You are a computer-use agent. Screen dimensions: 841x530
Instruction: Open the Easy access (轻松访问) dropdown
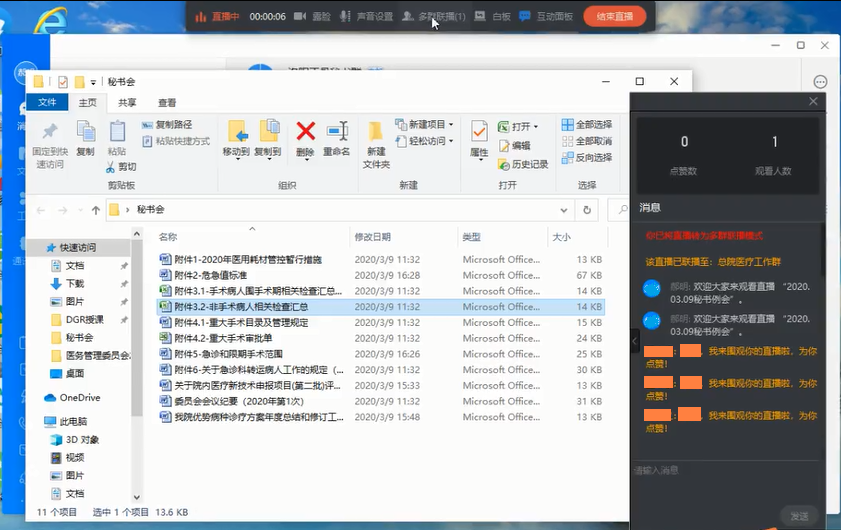pyautogui.click(x=425, y=141)
